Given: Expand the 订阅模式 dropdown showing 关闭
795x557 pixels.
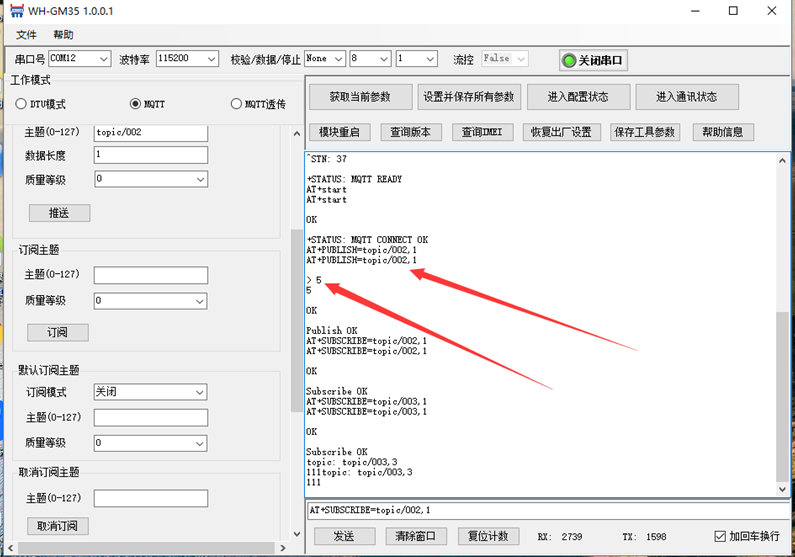Looking at the screenshot, I should coord(150,392).
